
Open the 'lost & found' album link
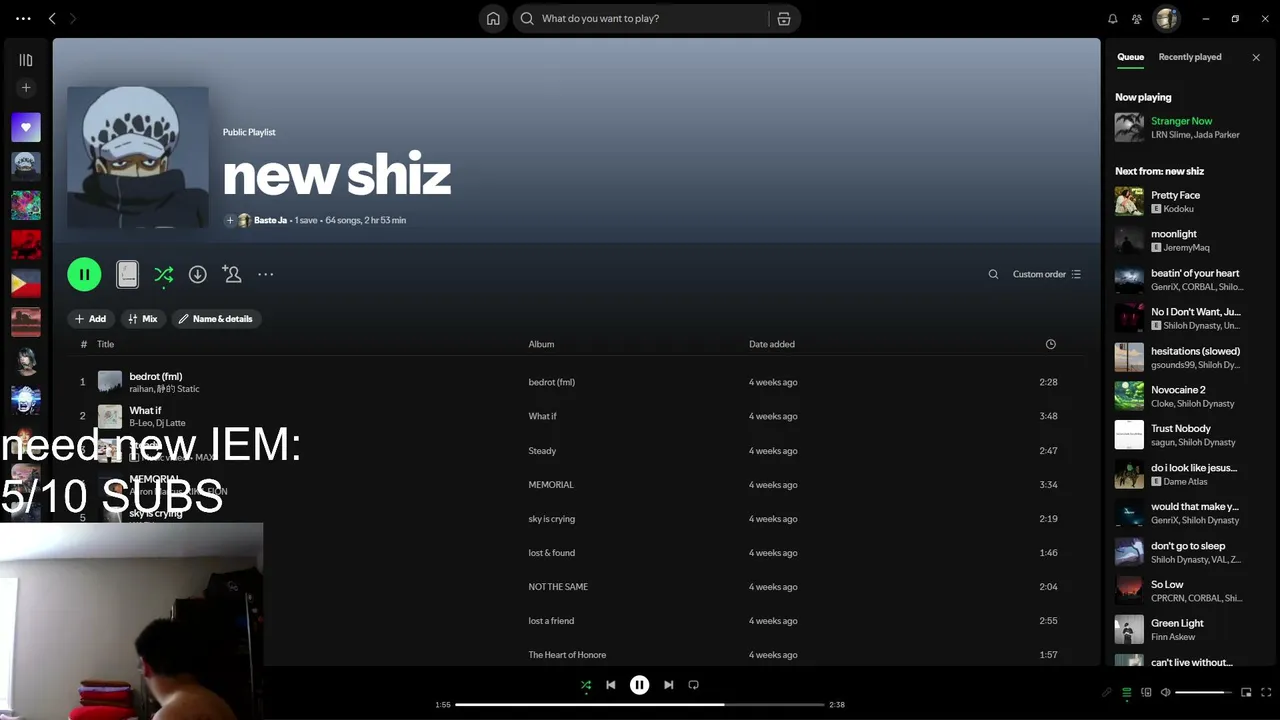pos(551,553)
